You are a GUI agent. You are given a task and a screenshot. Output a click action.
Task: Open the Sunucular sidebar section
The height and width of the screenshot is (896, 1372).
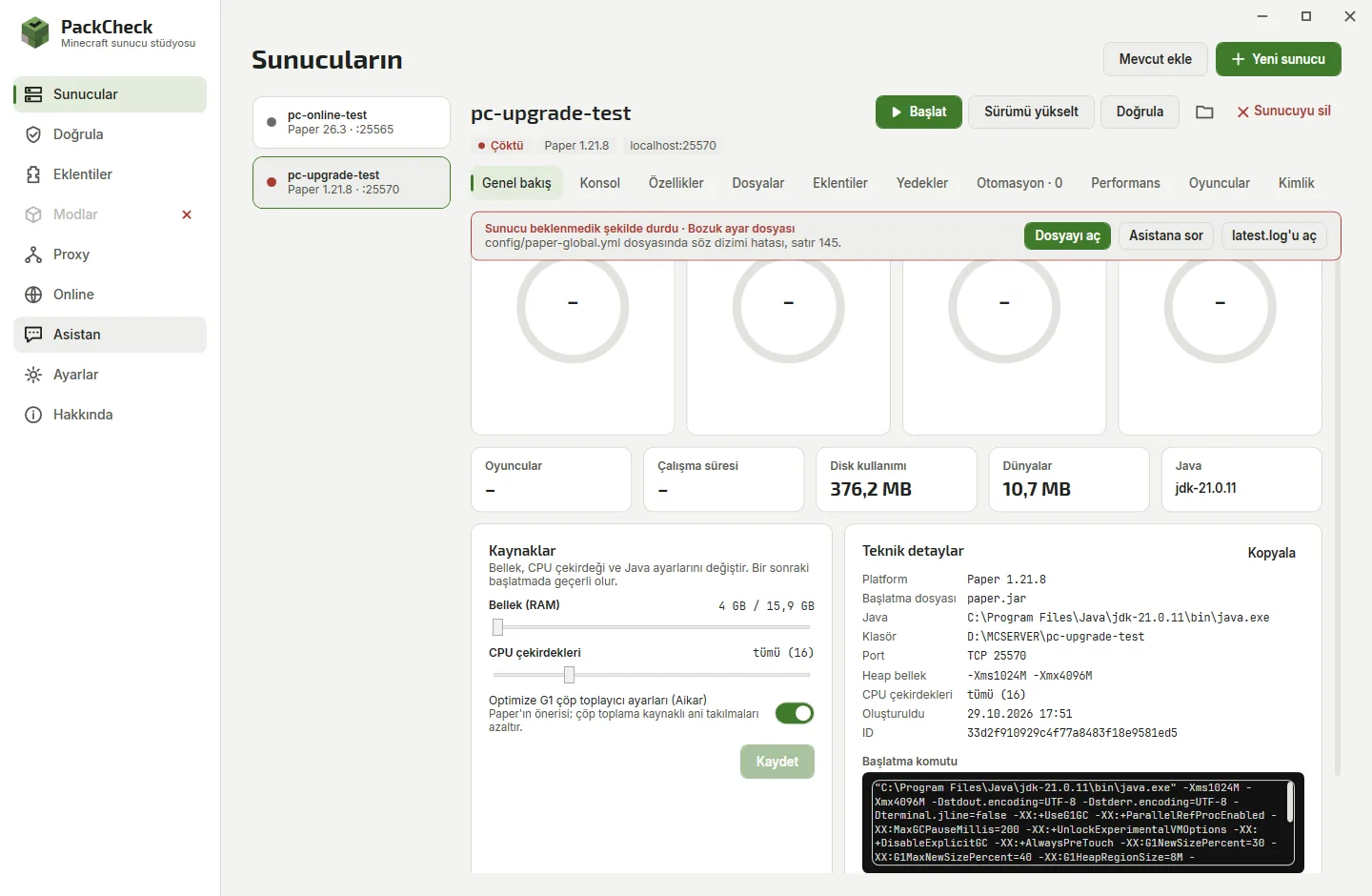click(111, 94)
